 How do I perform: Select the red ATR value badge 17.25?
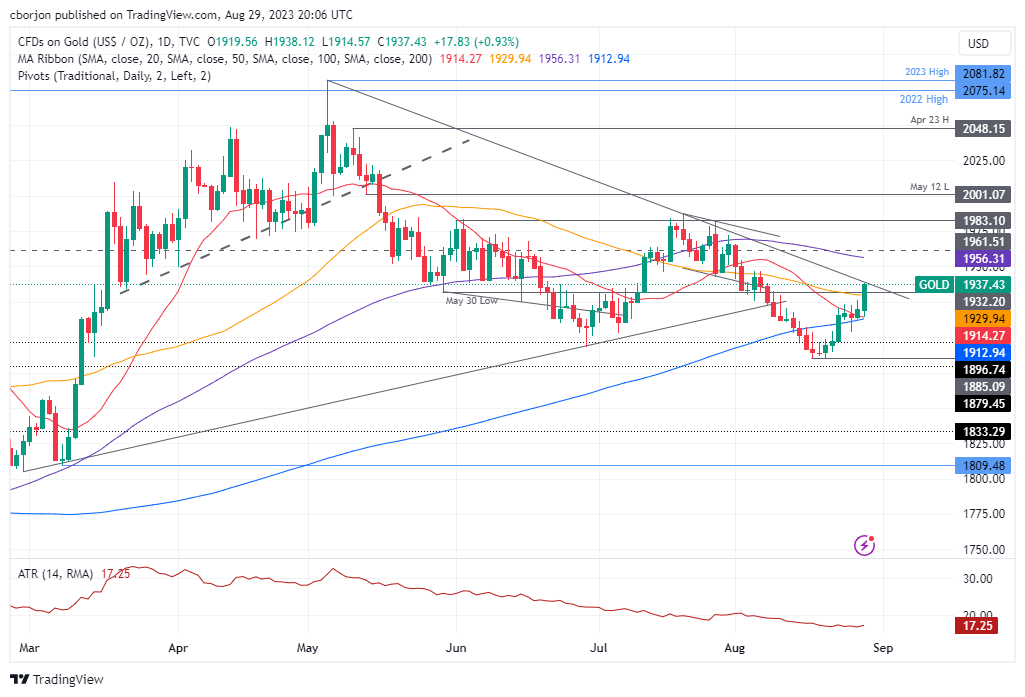[976, 625]
